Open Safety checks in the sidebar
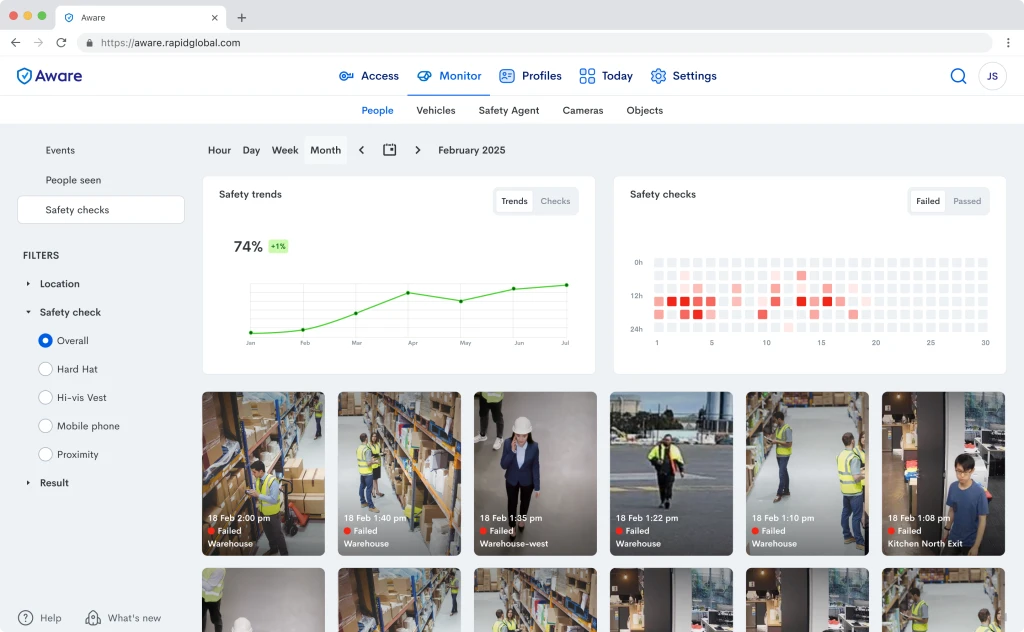Image resolution: width=1024 pixels, height=632 pixels. pos(101,210)
